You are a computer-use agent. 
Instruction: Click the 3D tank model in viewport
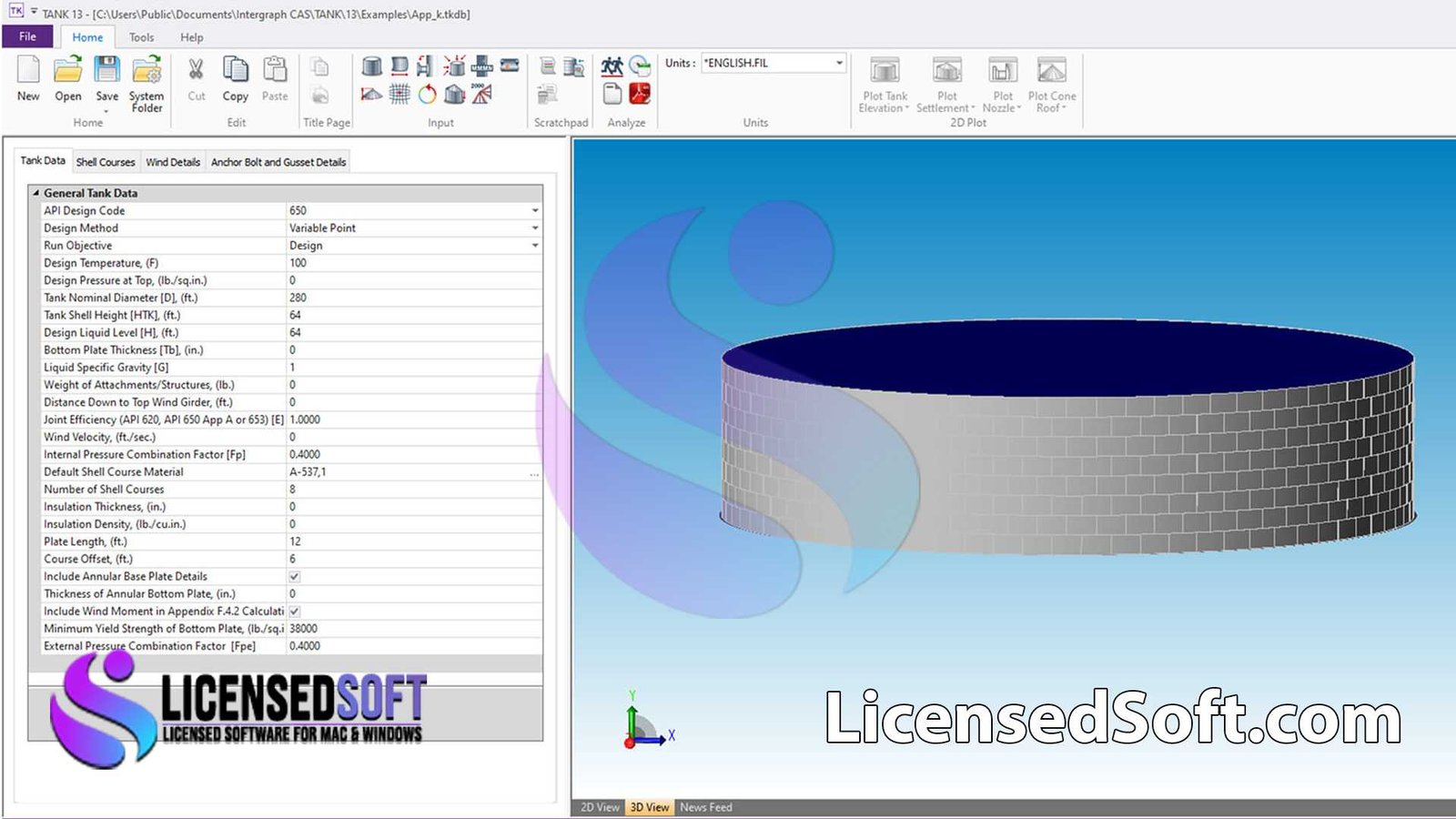click(x=1068, y=437)
